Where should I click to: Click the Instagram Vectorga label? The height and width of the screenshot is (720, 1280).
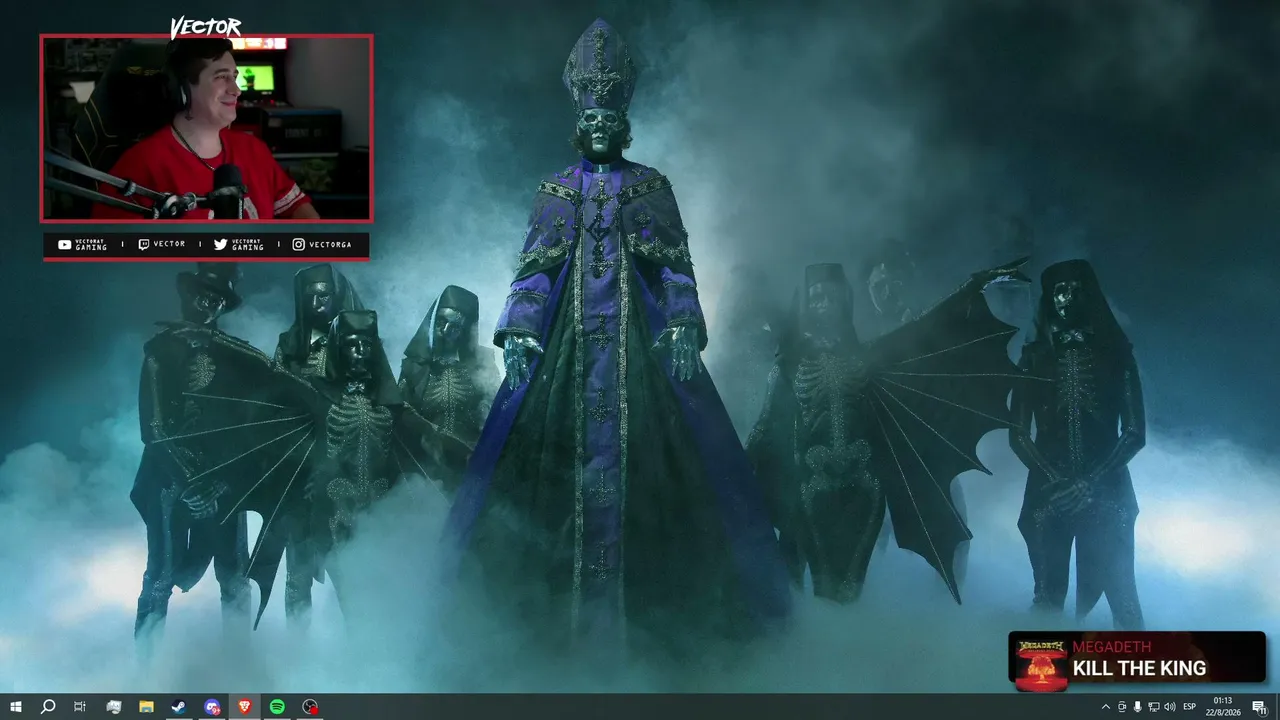322,244
